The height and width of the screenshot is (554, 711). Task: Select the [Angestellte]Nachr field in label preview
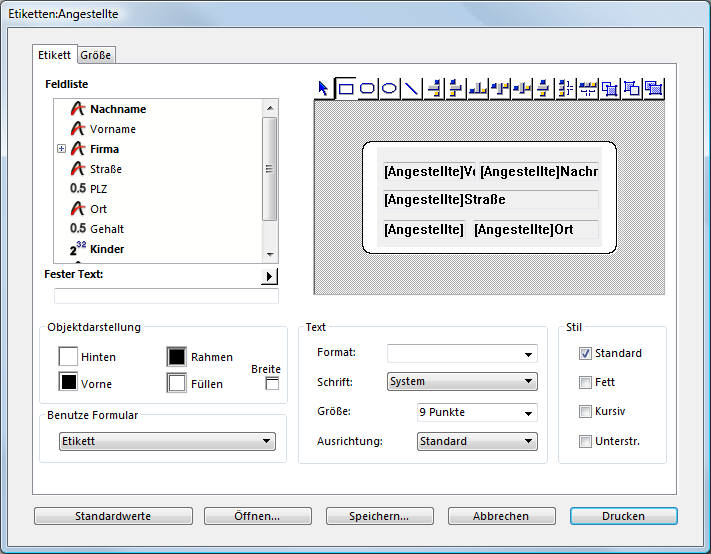click(x=539, y=171)
